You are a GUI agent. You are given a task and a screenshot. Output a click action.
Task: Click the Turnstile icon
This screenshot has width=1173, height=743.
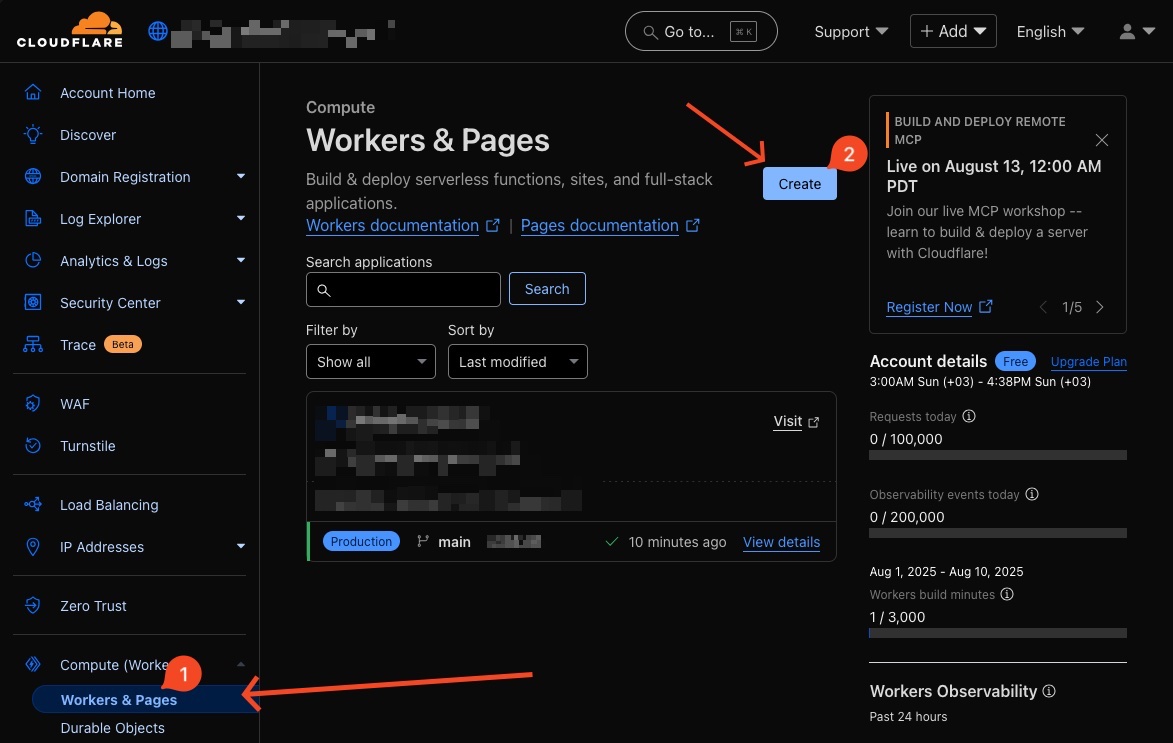pos(33,446)
